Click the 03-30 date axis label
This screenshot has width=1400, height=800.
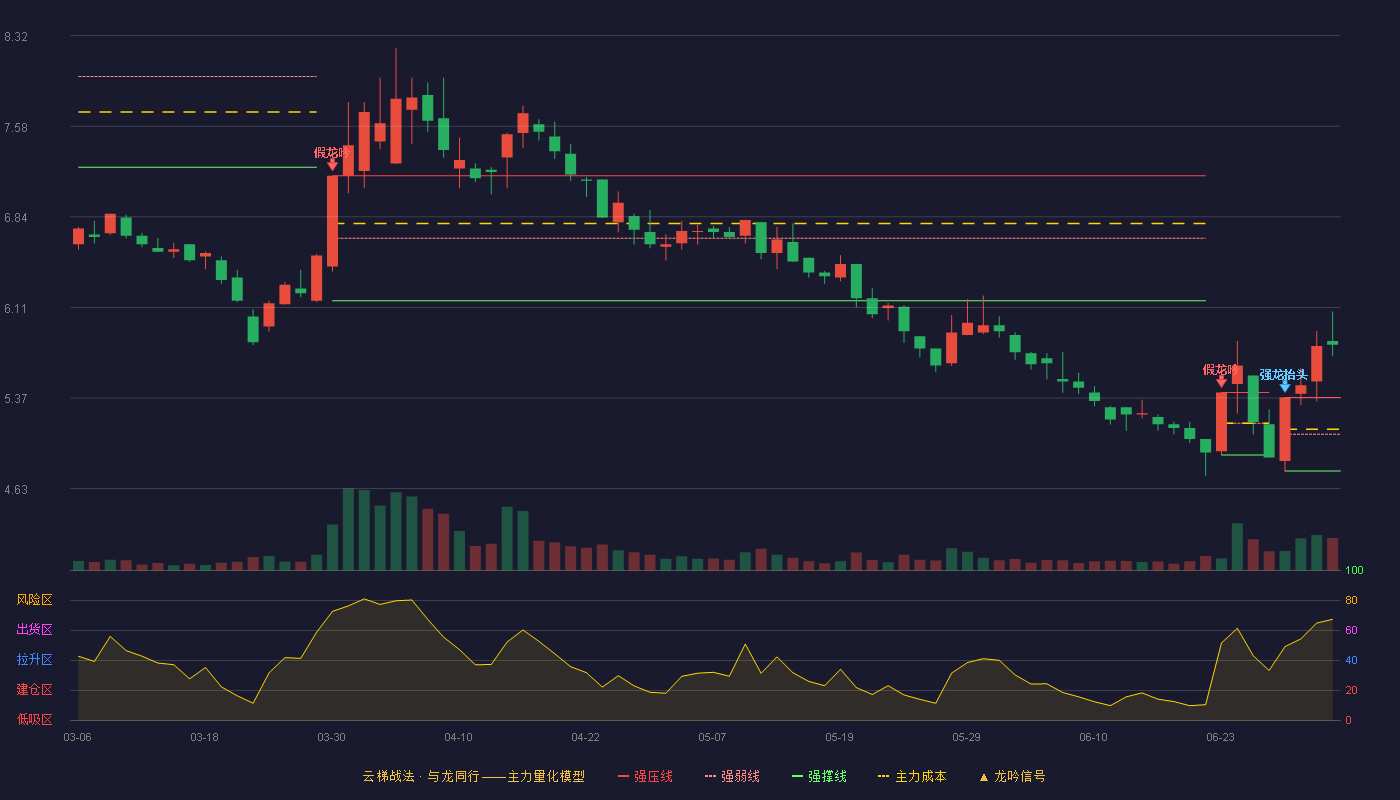(x=331, y=737)
